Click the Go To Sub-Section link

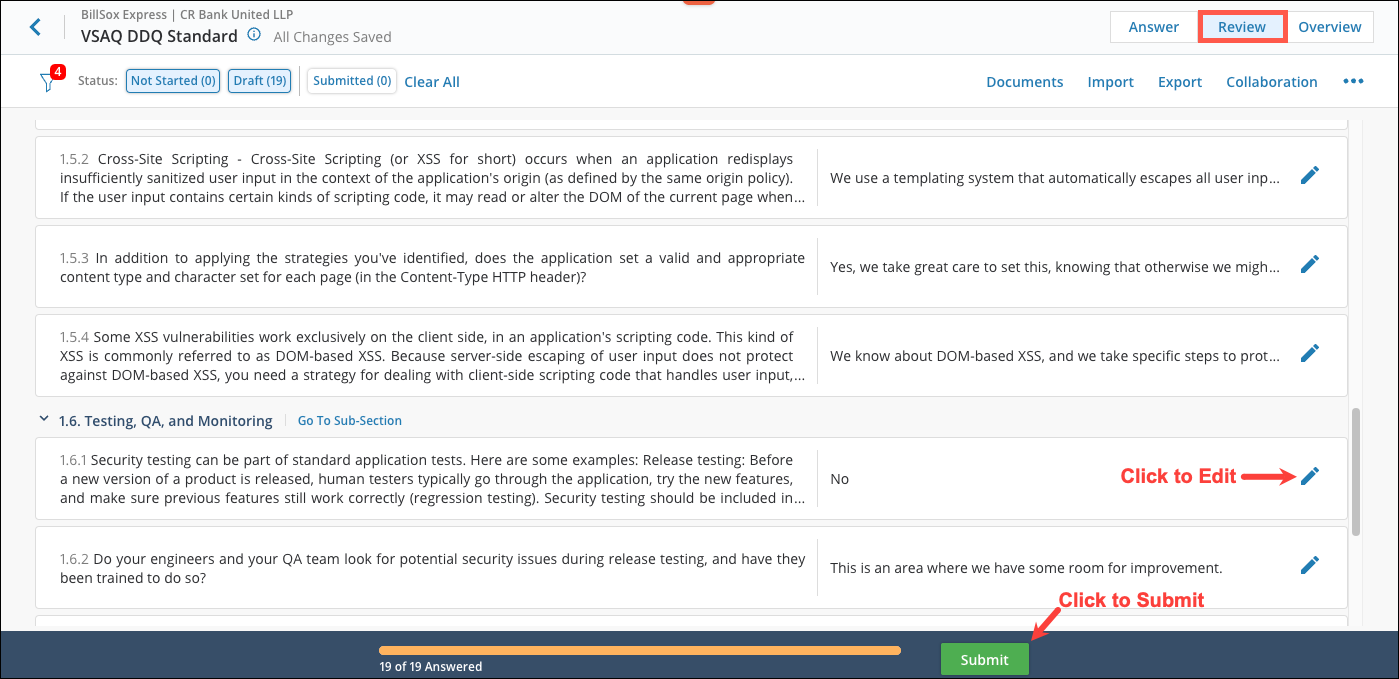click(x=350, y=421)
